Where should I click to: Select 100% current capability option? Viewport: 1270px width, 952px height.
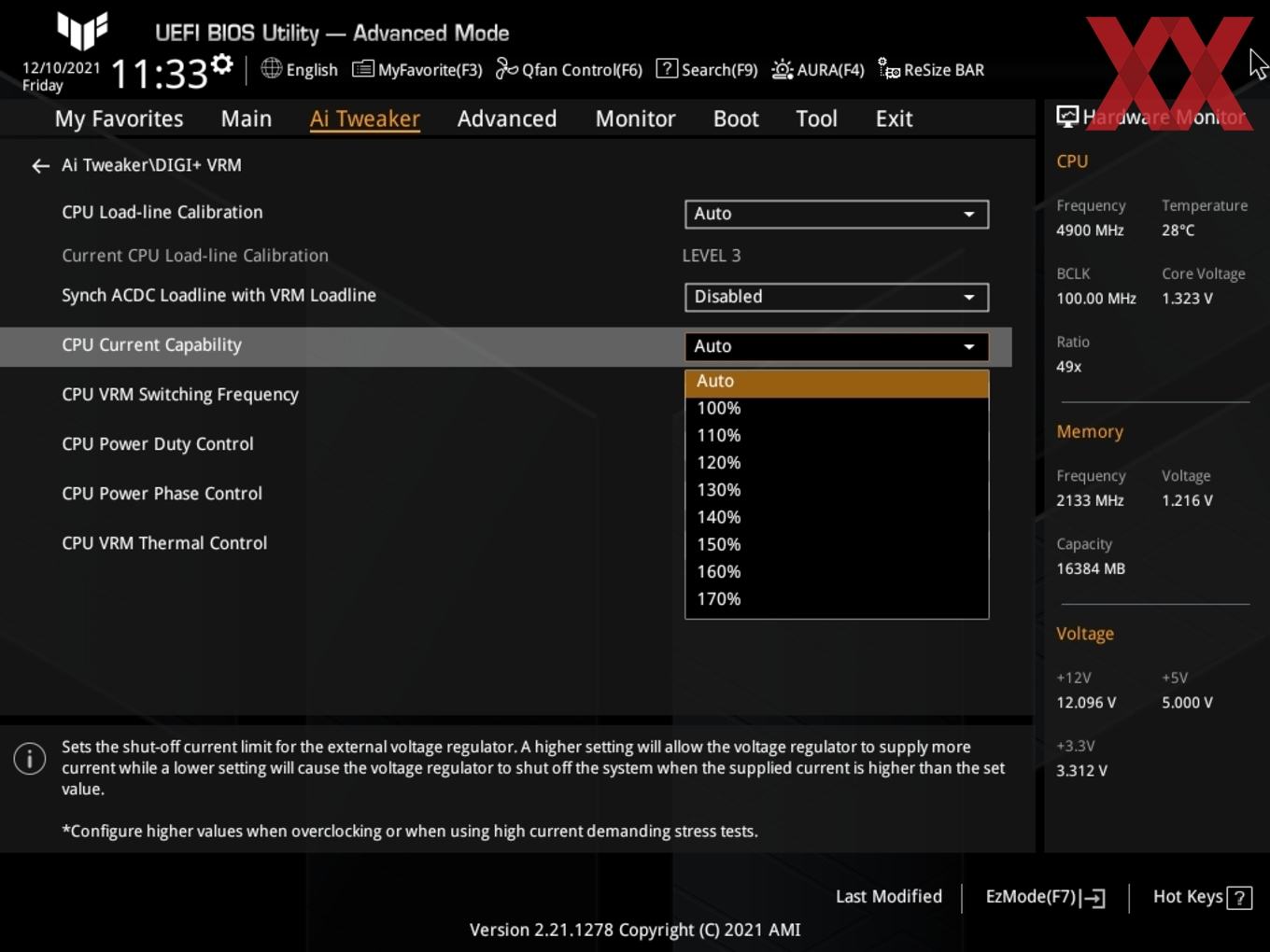coord(837,409)
